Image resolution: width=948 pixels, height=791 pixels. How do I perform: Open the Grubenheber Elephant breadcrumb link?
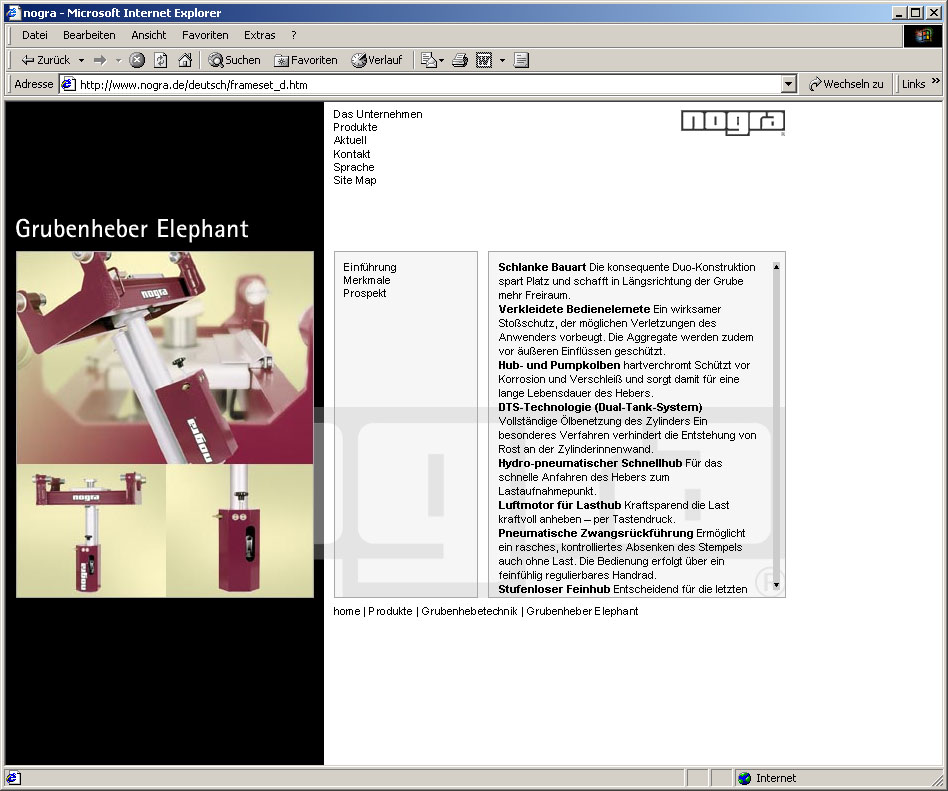click(x=582, y=611)
